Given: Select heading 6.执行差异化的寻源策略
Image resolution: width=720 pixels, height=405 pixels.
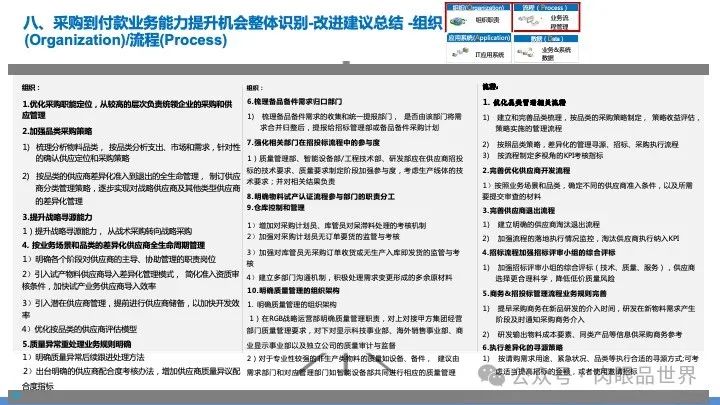Looking at the screenshot, I should click(x=523, y=347).
